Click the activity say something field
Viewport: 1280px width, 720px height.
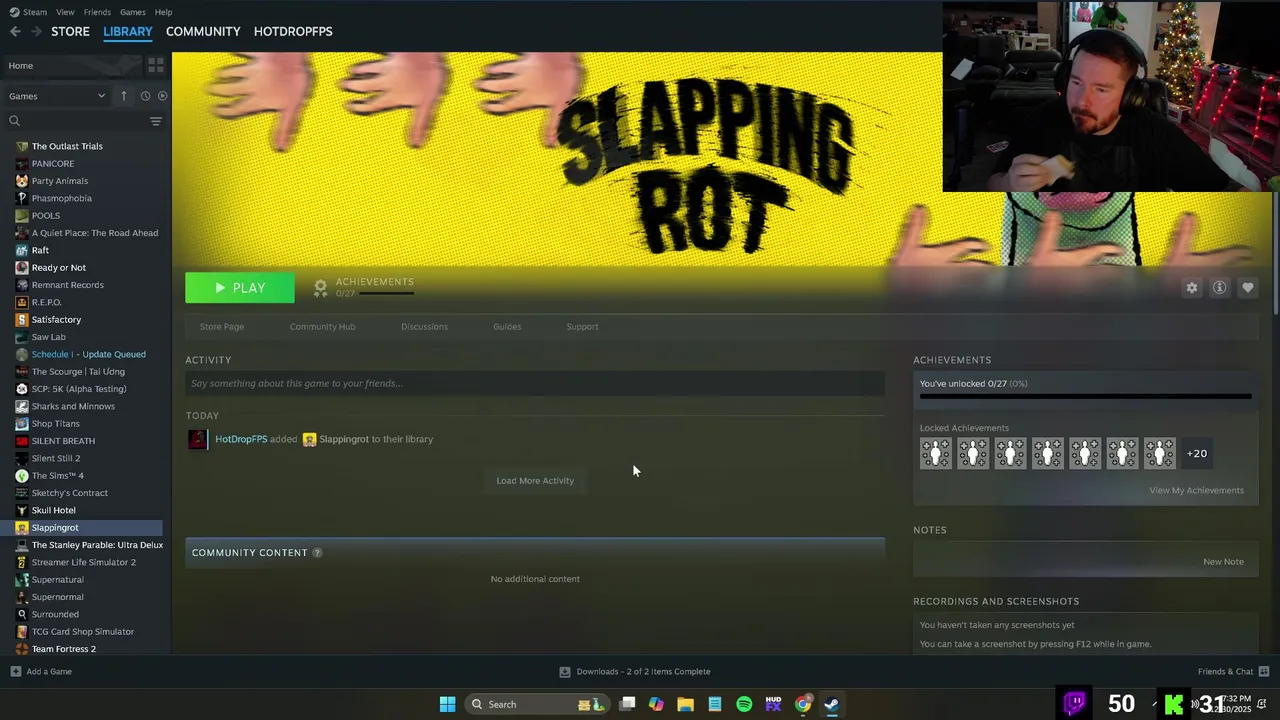pyautogui.click(x=535, y=383)
